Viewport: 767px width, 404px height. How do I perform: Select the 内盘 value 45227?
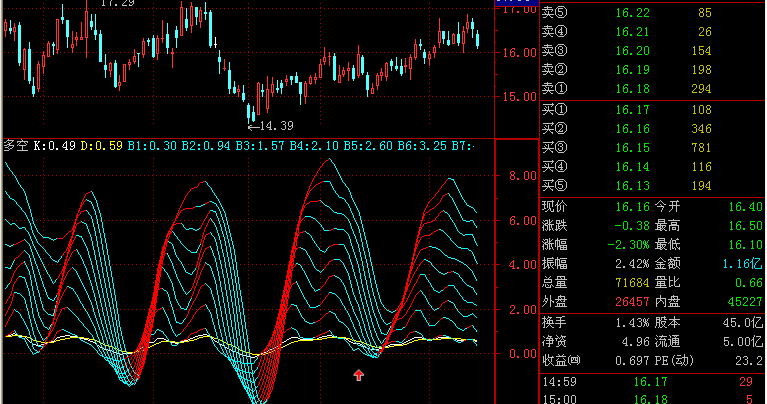[745, 302]
